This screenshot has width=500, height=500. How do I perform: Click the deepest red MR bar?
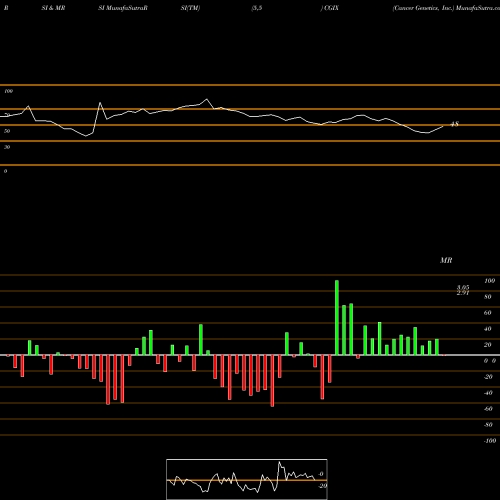(272, 381)
